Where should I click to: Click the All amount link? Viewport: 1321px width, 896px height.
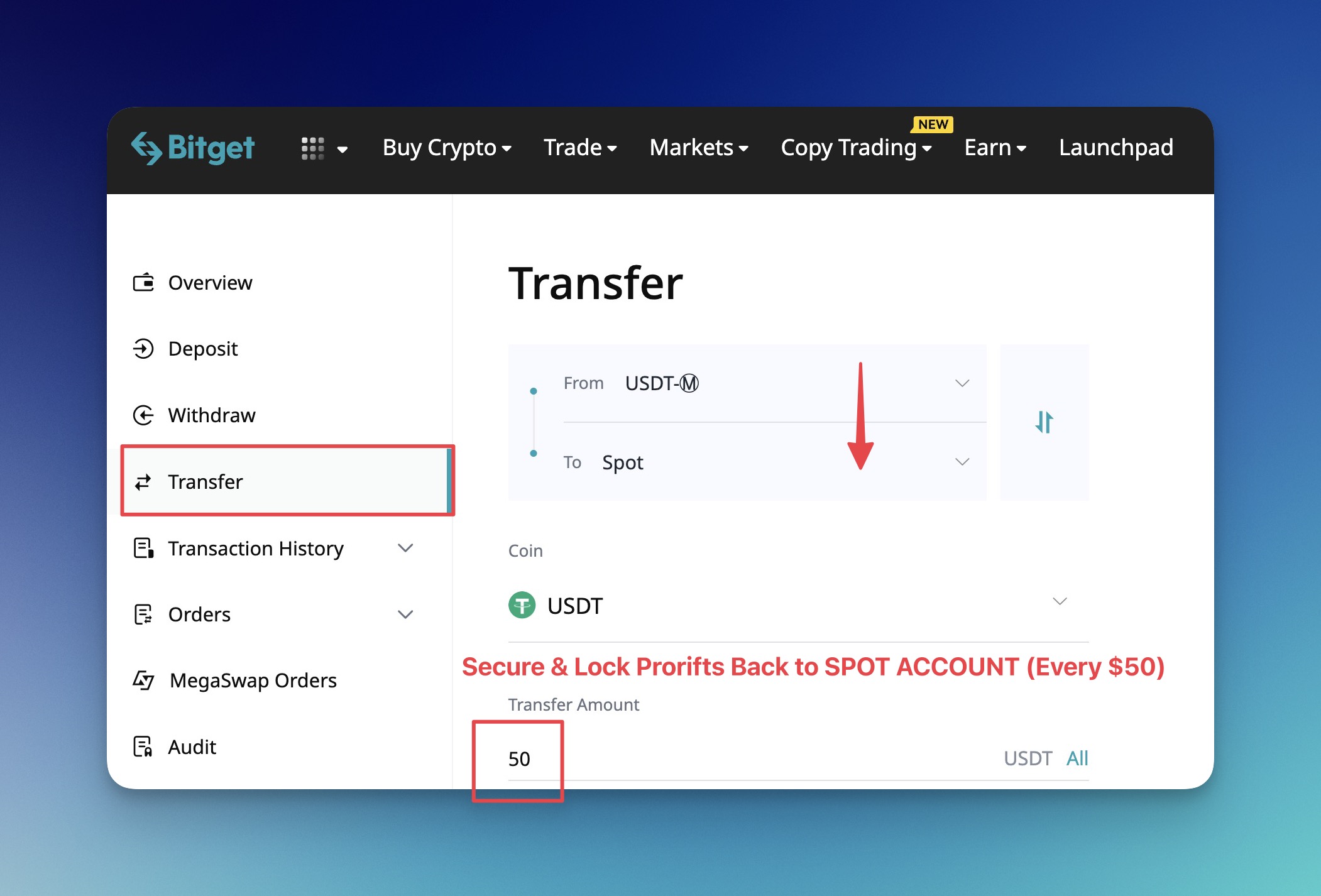click(1077, 758)
